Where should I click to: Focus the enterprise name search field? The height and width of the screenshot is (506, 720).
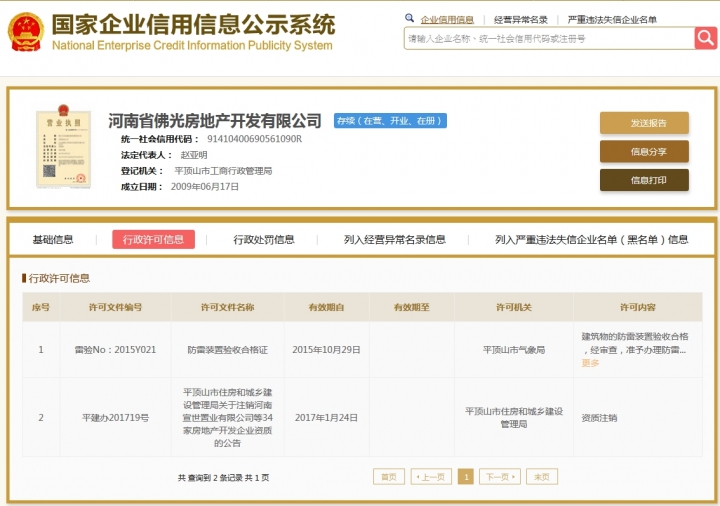(549, 39)
